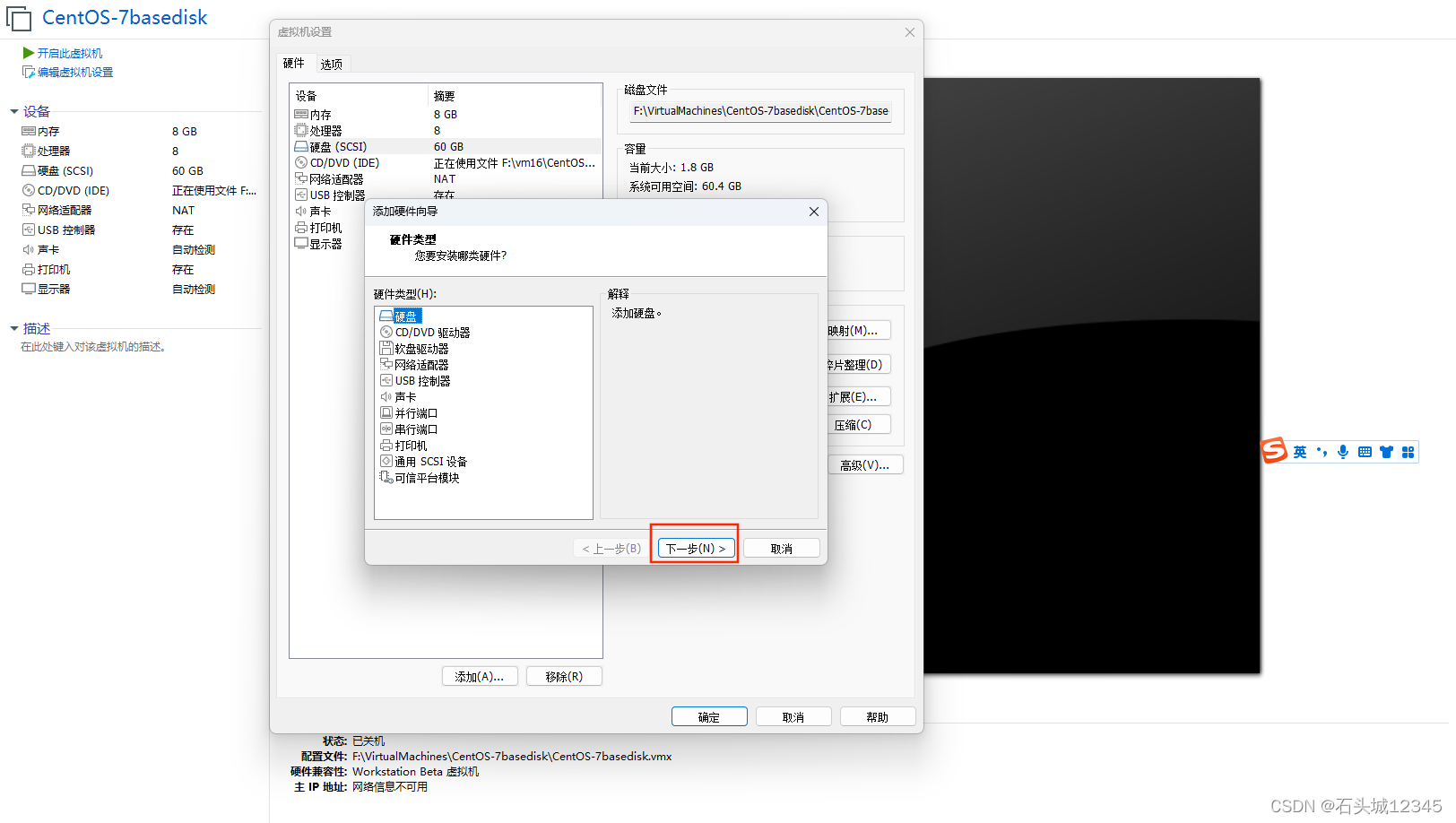This screenshot has width=1456, height=823.
Task: Select 网络适配器 row in sidebar device list
Action: click(x=140, y=210)
